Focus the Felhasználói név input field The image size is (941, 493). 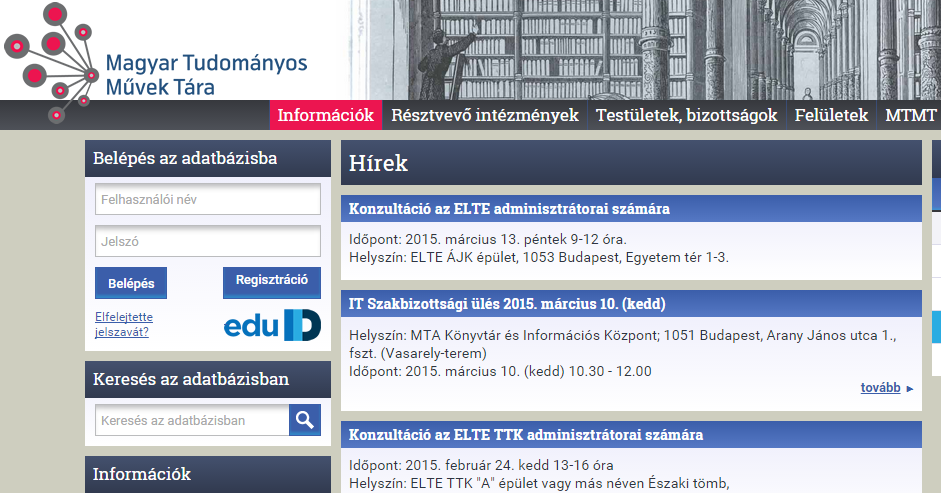pos(208,199)
